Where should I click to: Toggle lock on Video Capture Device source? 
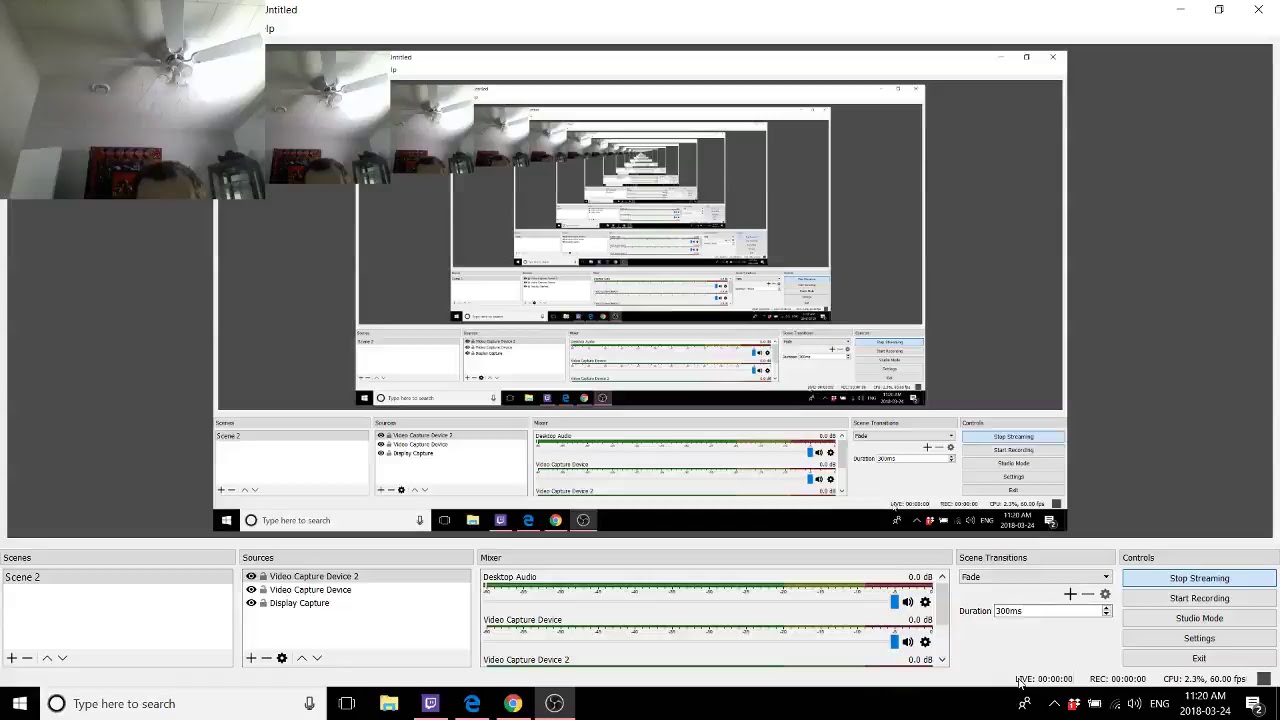tap(263, 590)
